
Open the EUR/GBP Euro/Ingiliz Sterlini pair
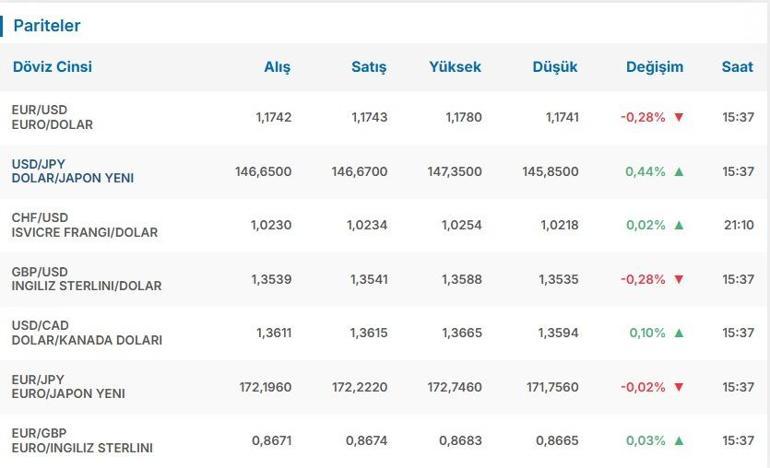[82, 440]
